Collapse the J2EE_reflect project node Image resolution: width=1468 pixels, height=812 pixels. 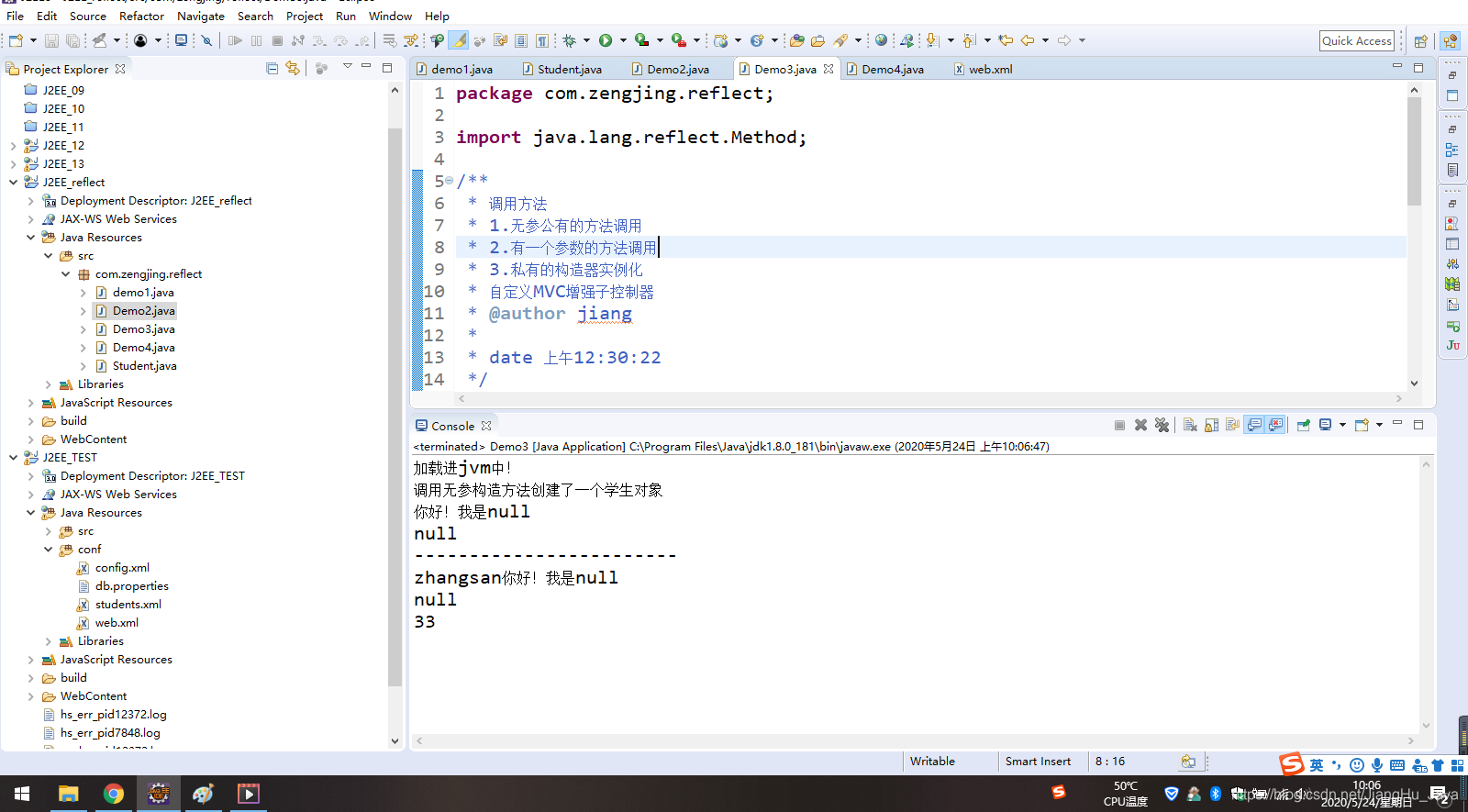(x=14, y=183)
